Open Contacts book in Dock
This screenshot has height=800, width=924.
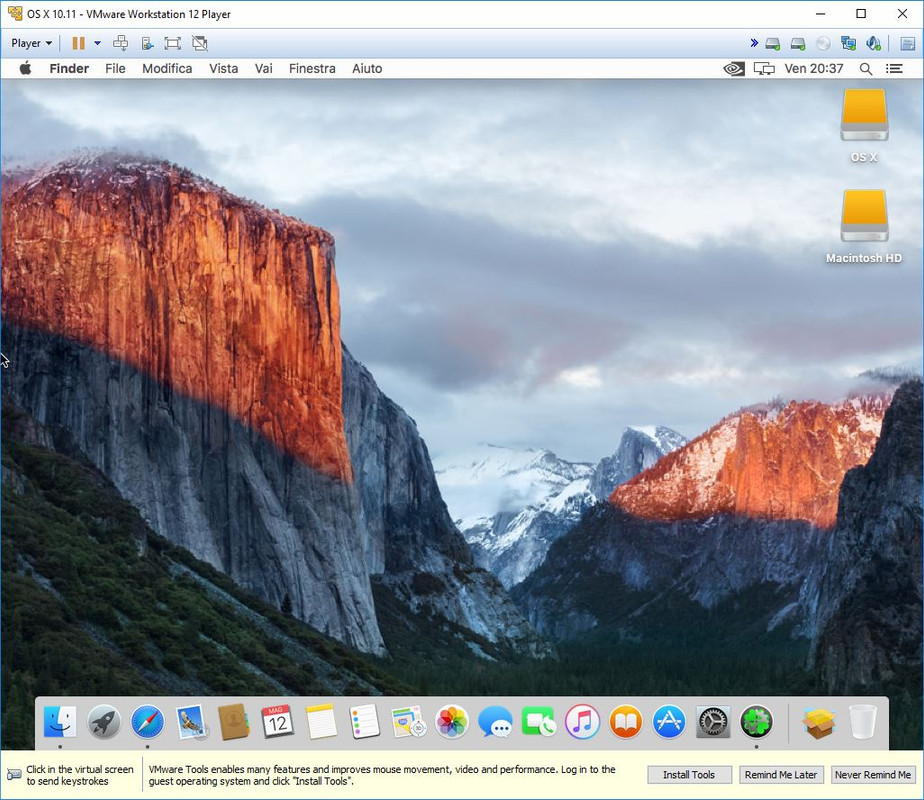pos(234,721)
